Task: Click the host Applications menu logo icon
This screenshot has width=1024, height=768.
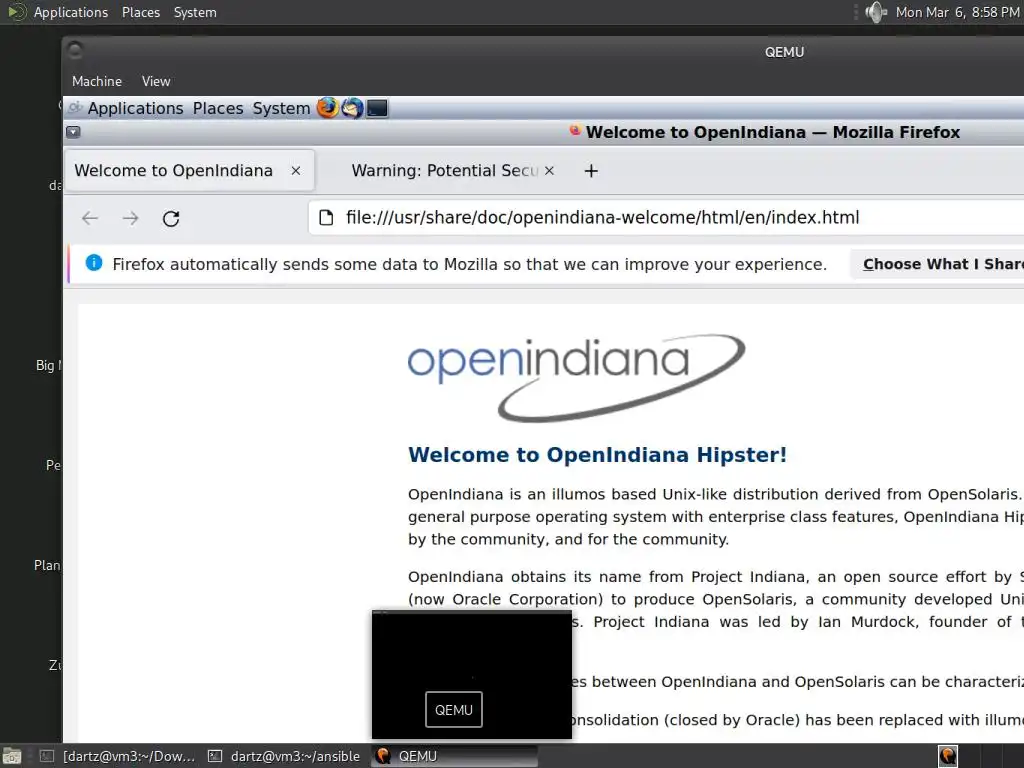Action: 16,12
